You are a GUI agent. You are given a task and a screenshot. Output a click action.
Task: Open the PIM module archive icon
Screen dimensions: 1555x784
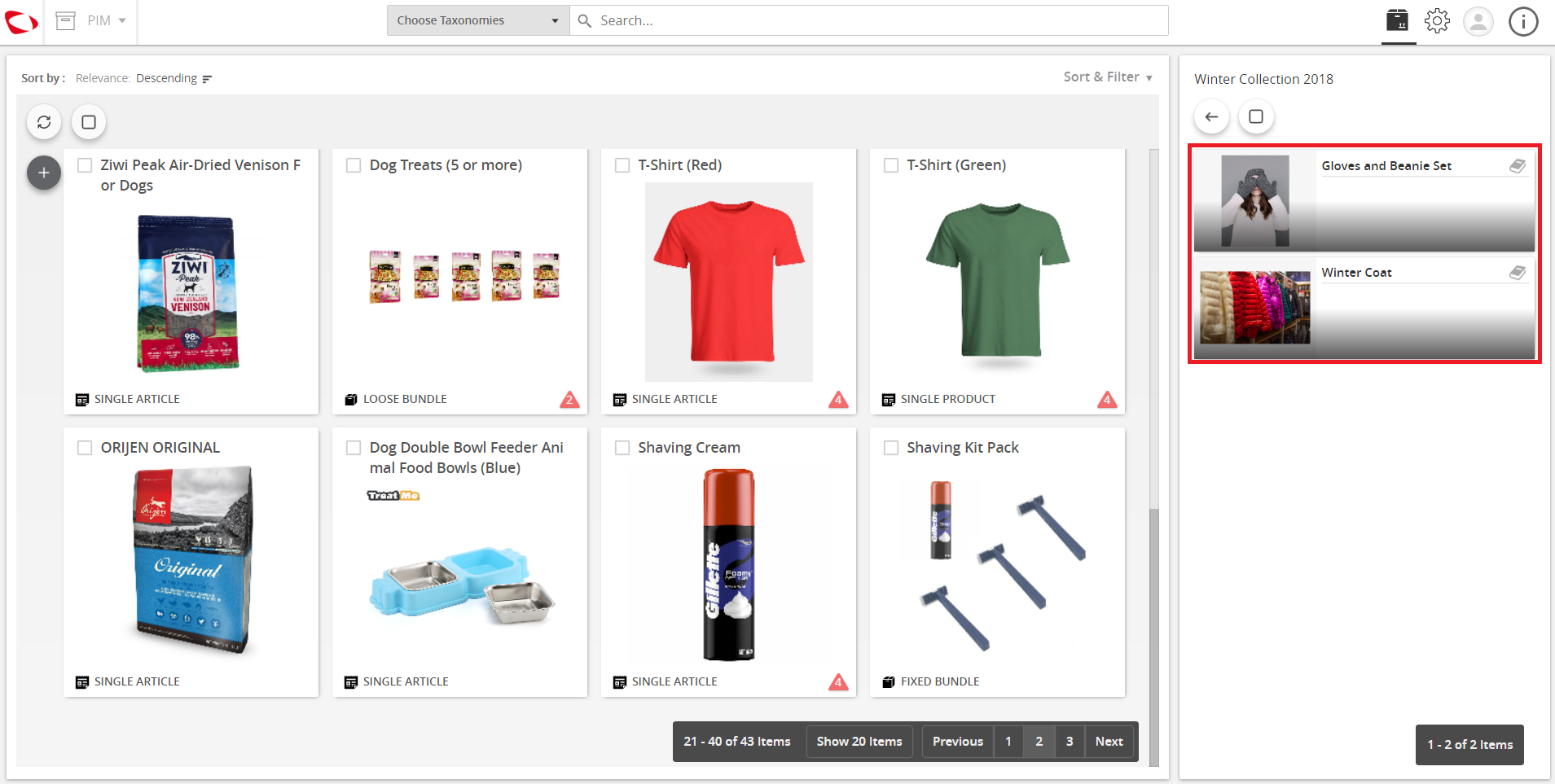66,20
